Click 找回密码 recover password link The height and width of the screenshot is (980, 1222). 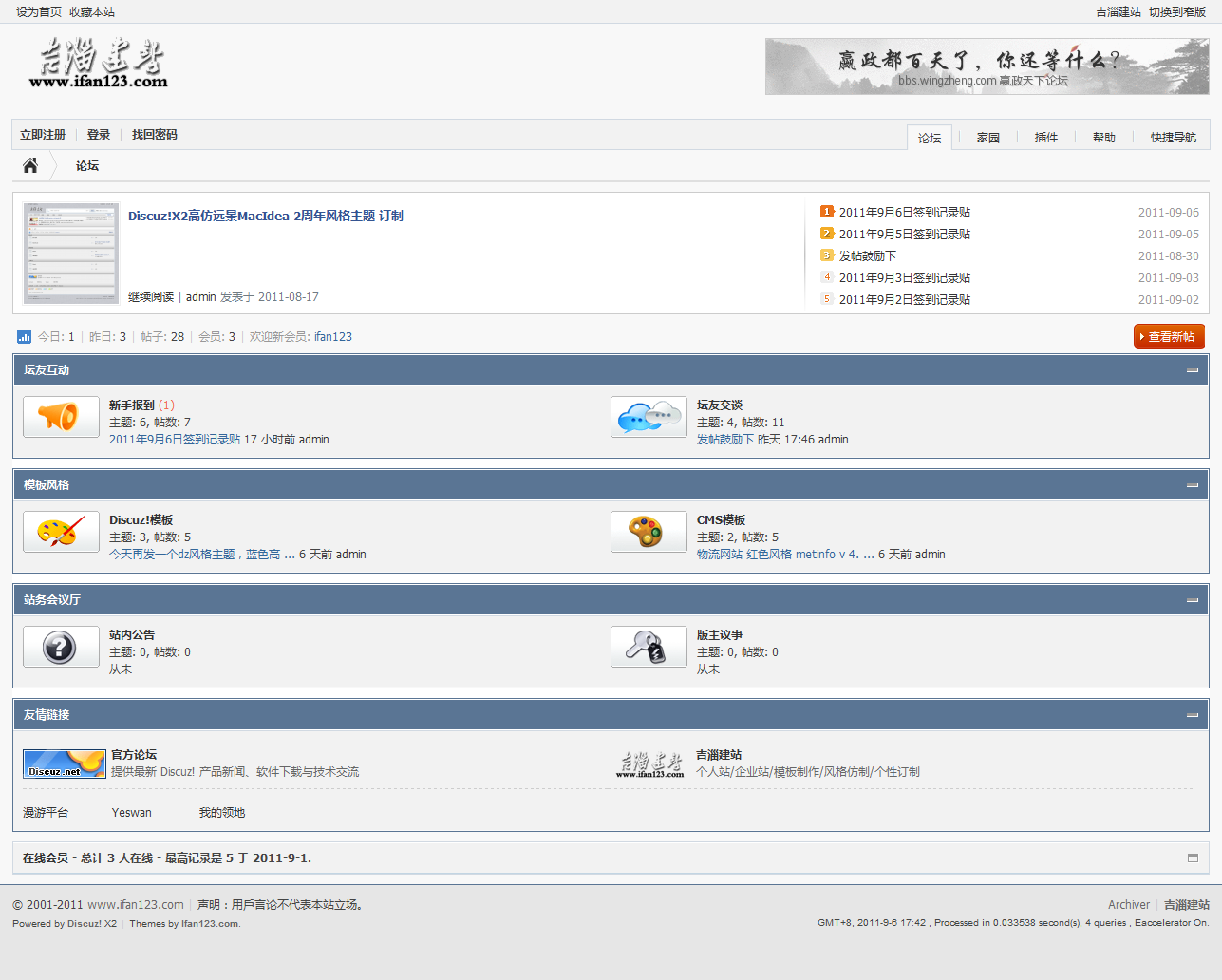coord(155,135)
